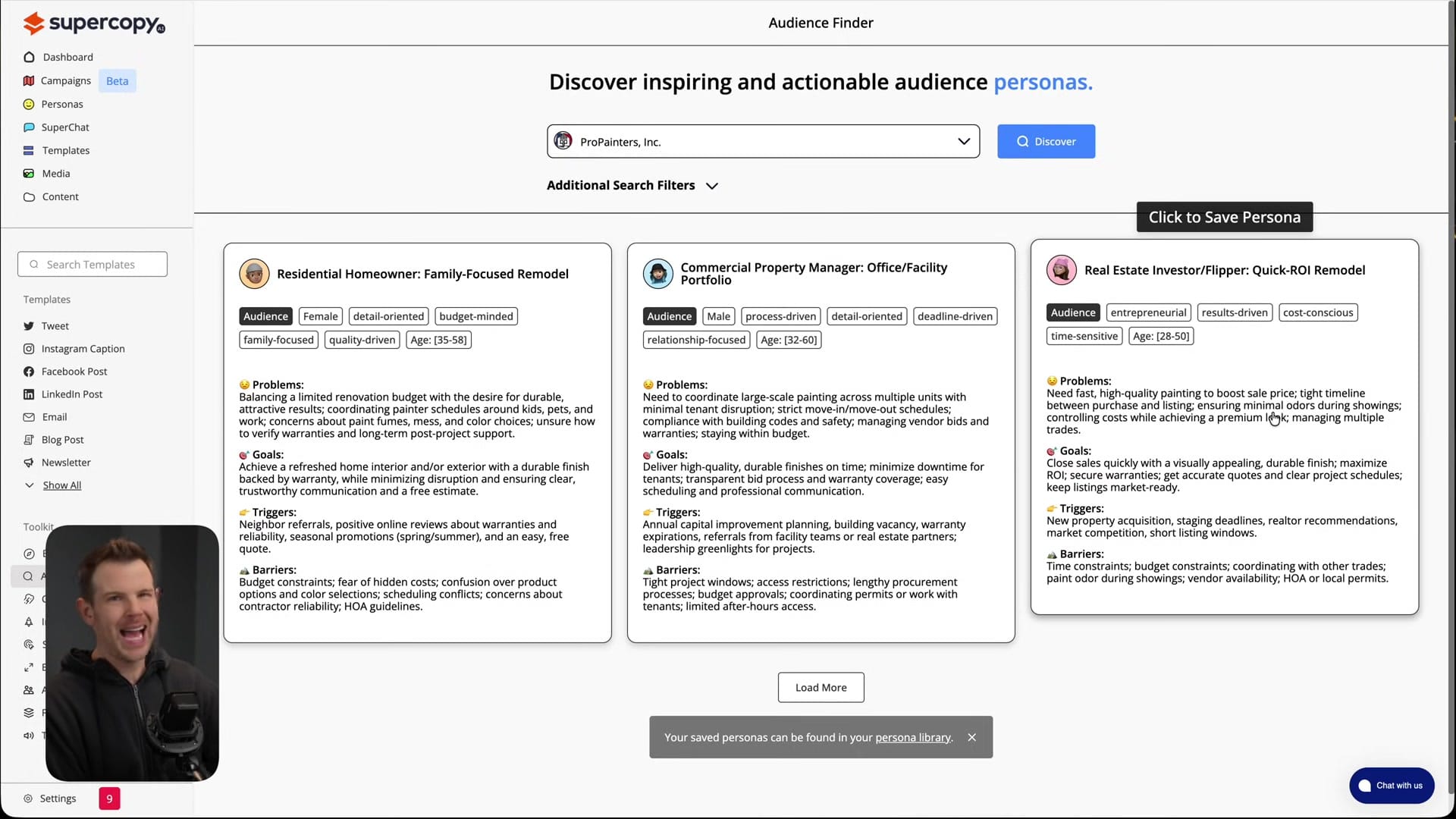Select the Blog Post template icon
This screenshot has height=819, width=1456.
click(29, 440)
